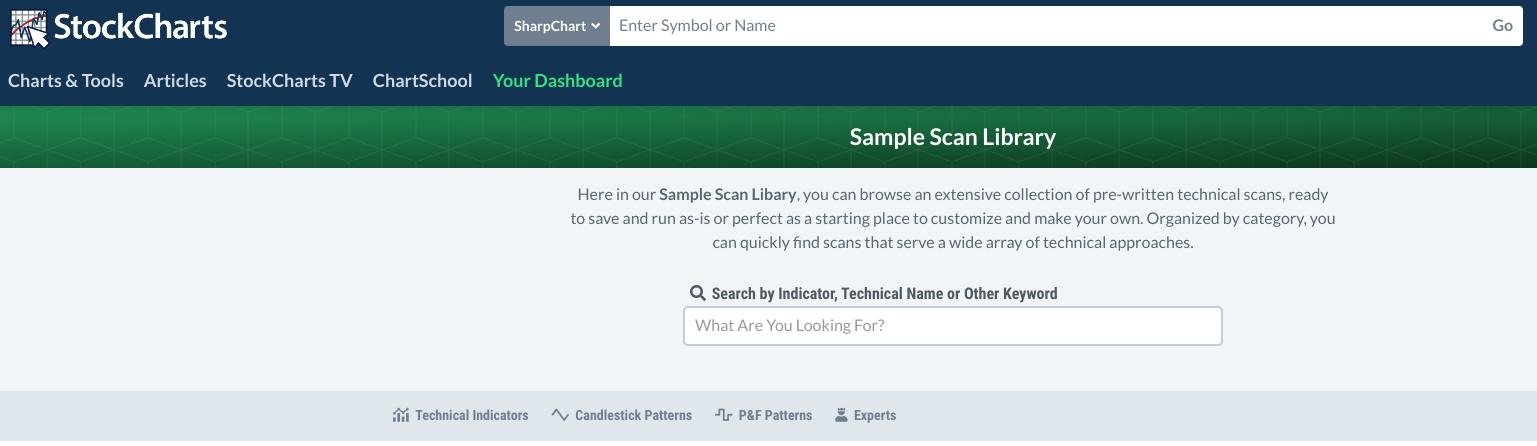The width and height of the screenshot is (1537, 446).
Task: Click the Candlestick Patterns zigzag icon
Action: (560, 415)
